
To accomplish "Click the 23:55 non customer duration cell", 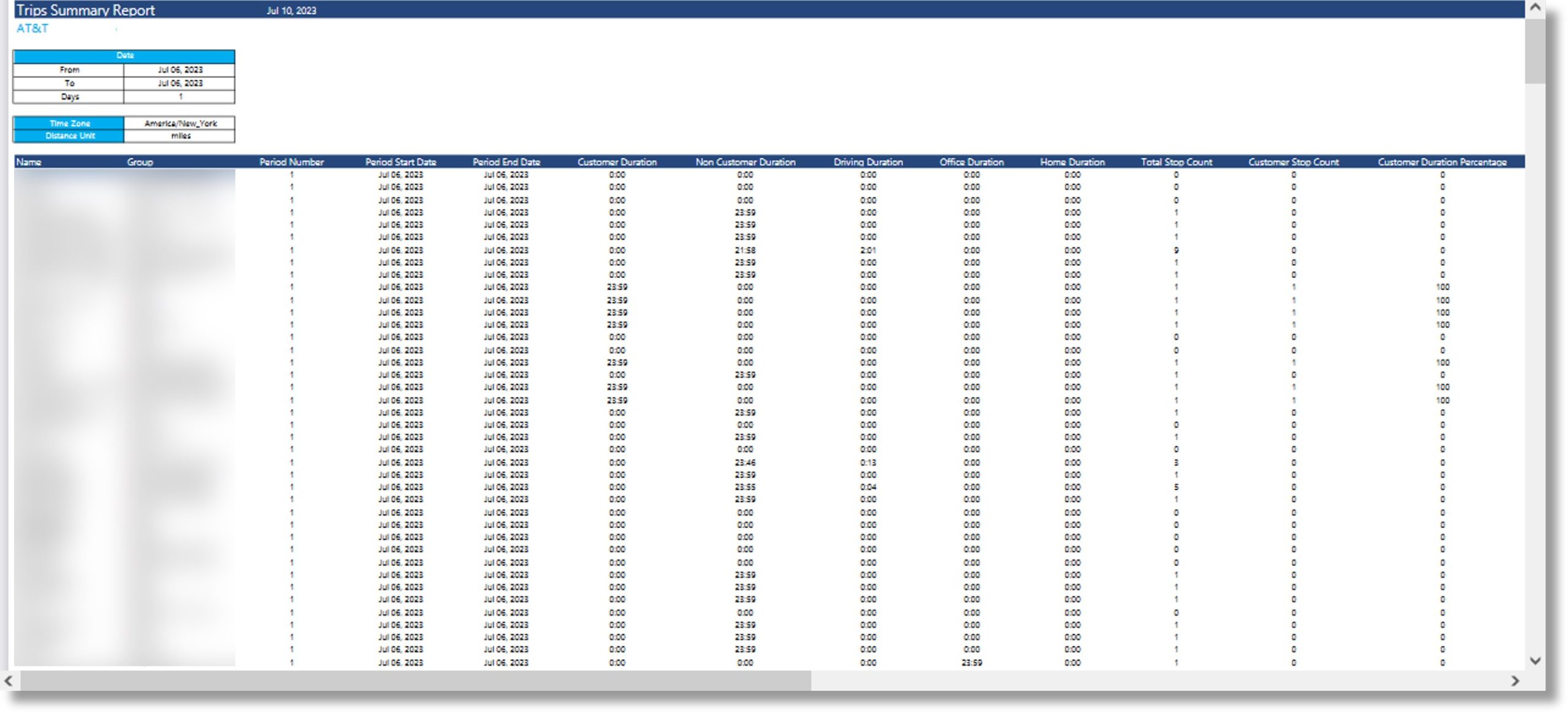I will tap(745, 488).
